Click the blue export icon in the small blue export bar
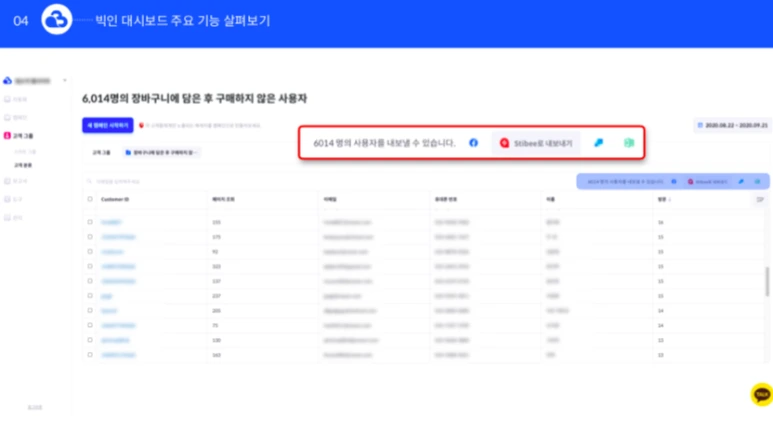 (741, 181)
